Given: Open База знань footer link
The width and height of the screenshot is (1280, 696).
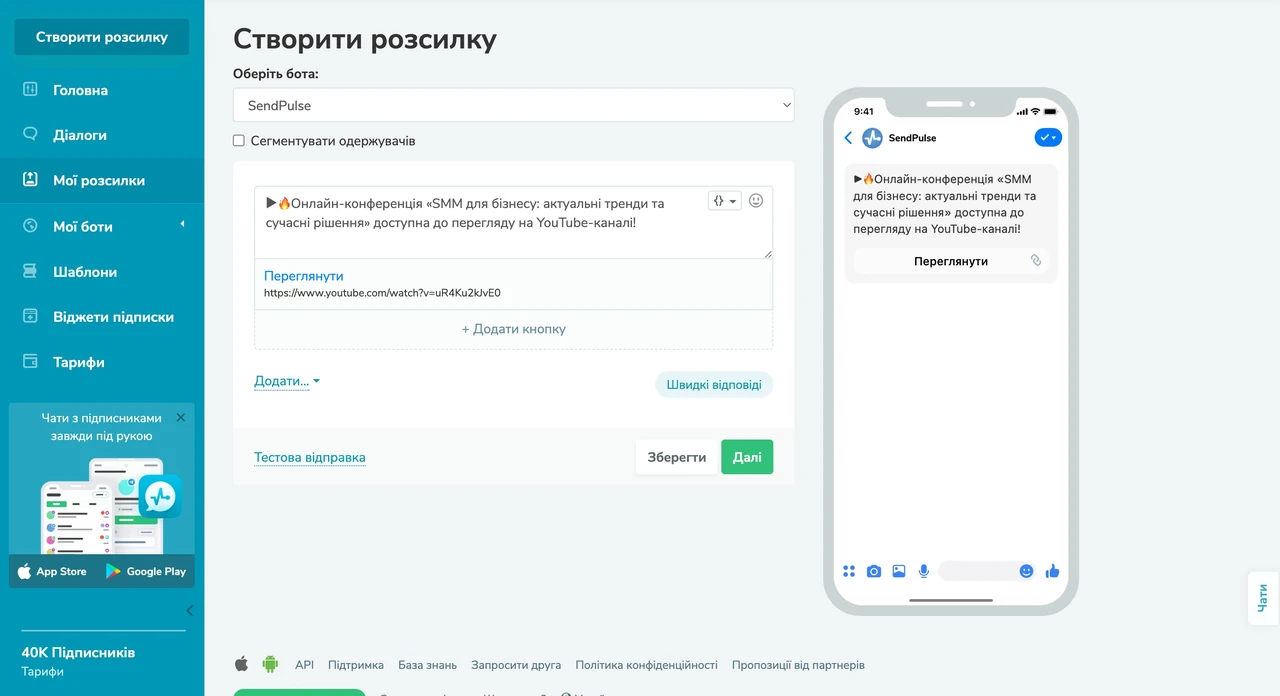Looking at the screenshot, I should pos(427,665).
